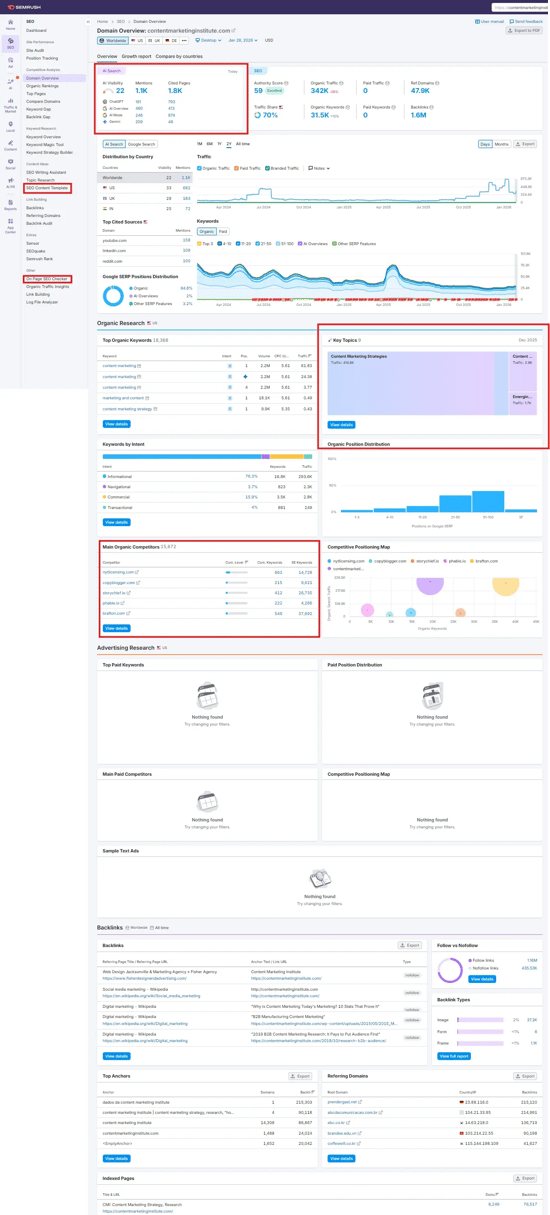Click Google SERP Positions donut chart

[x=113, y=296]
